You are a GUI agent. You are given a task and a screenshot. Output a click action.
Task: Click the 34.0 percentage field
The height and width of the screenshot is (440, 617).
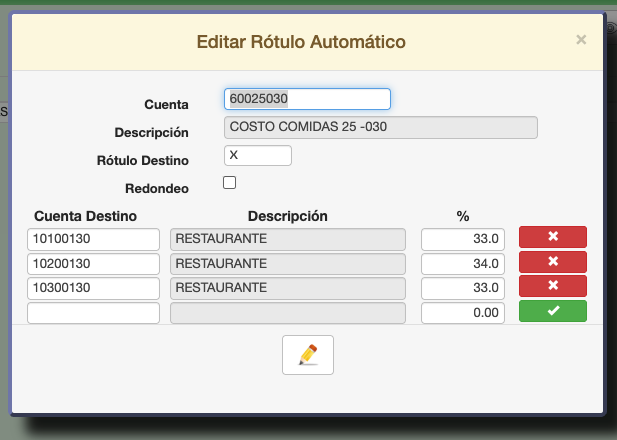click(463, 263)
